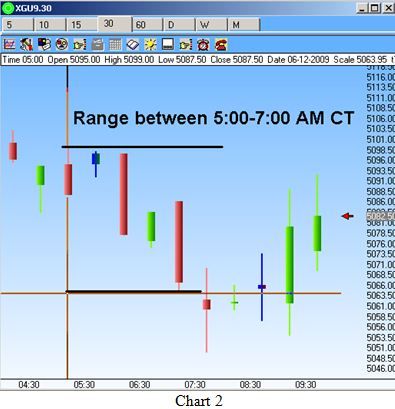Click the red arrow price marker
The image size is (395, 409).
347,216
